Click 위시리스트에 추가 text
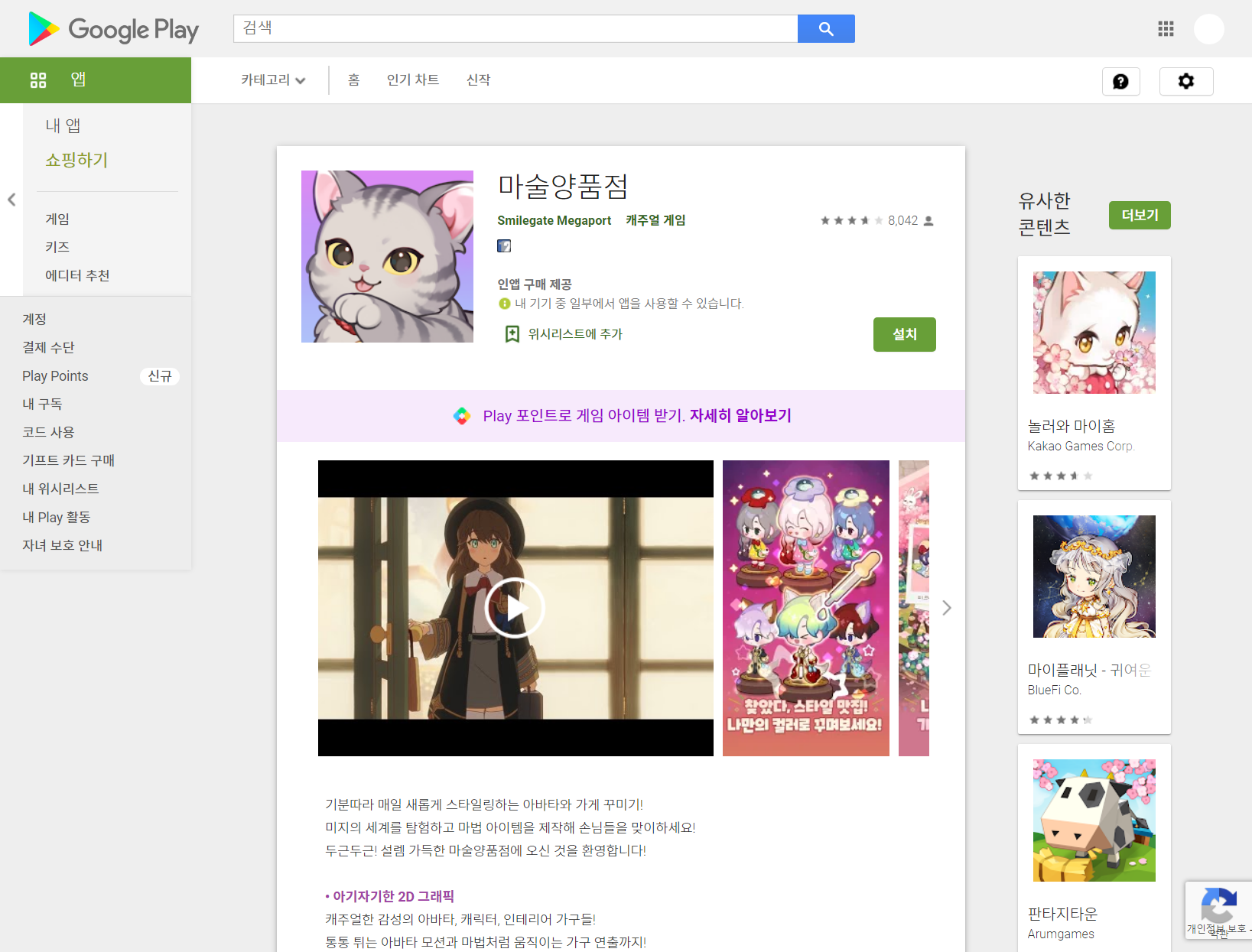The width and height of the screenshot is (1252, 952). click(575, 334)
